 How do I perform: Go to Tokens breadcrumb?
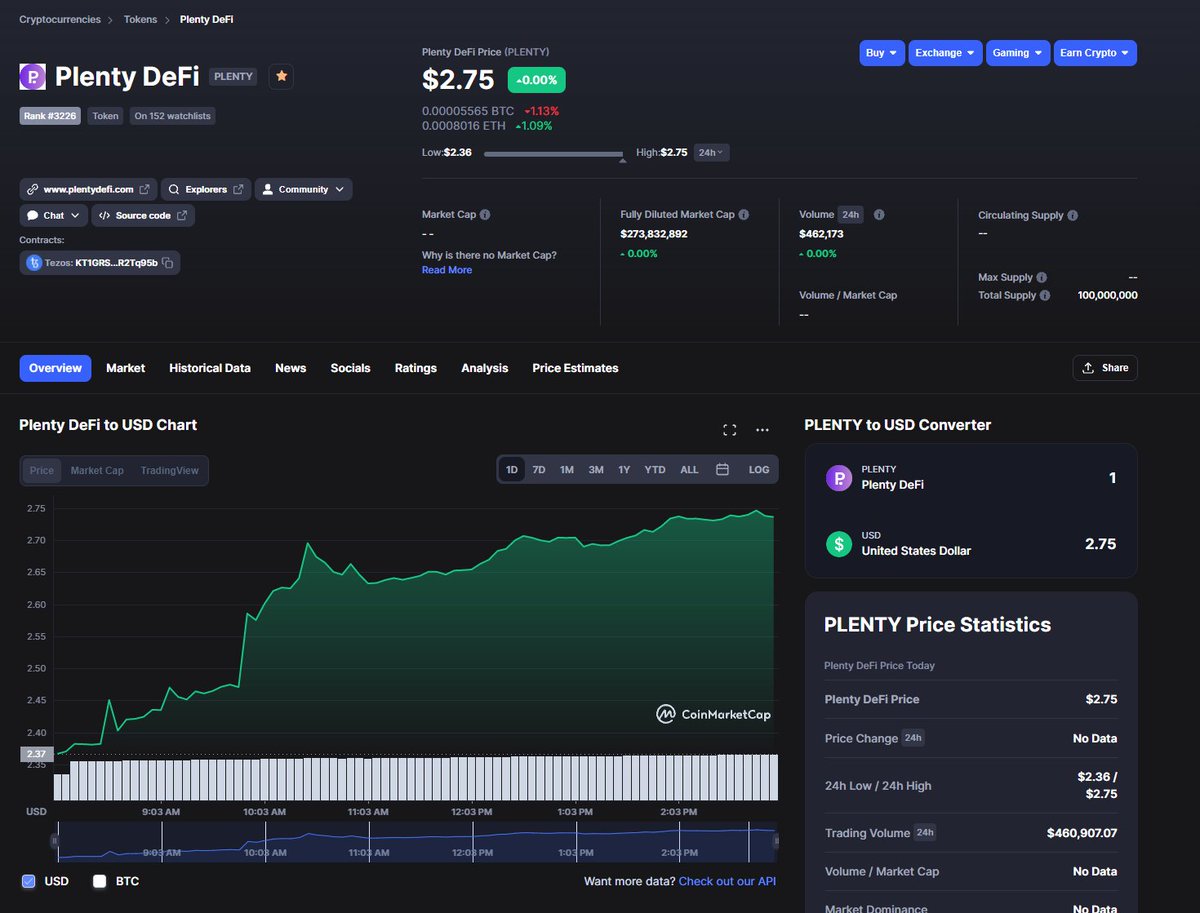point(140,19)
